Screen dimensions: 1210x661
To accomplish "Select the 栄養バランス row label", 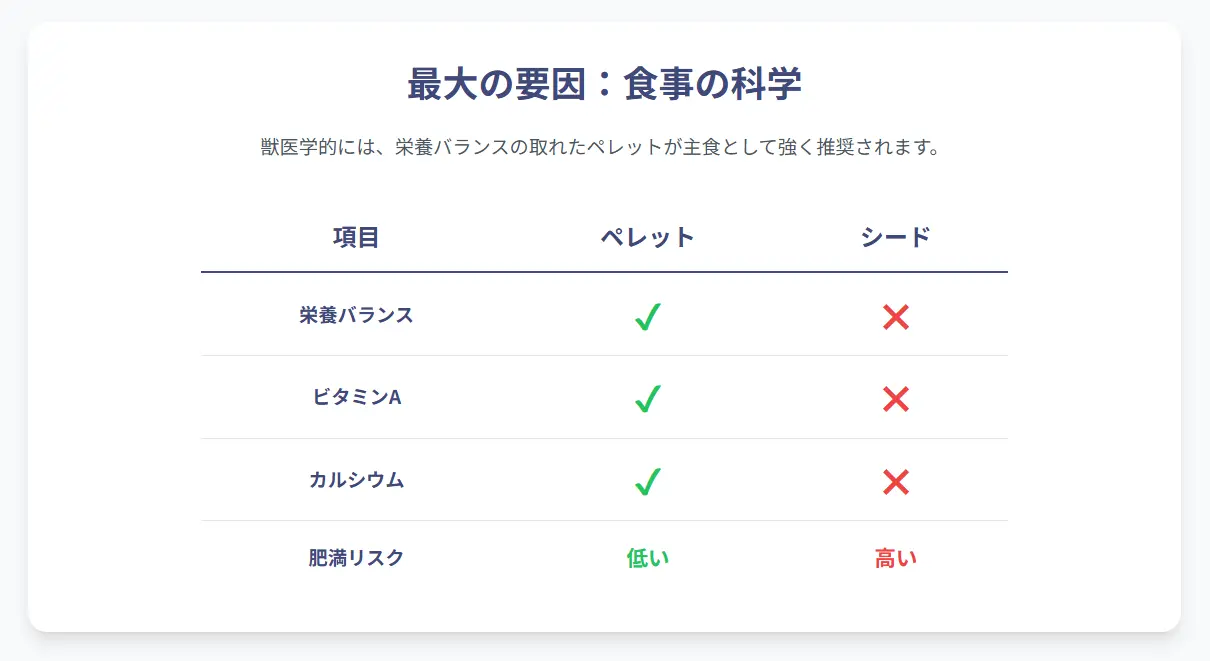I will 356,315.
